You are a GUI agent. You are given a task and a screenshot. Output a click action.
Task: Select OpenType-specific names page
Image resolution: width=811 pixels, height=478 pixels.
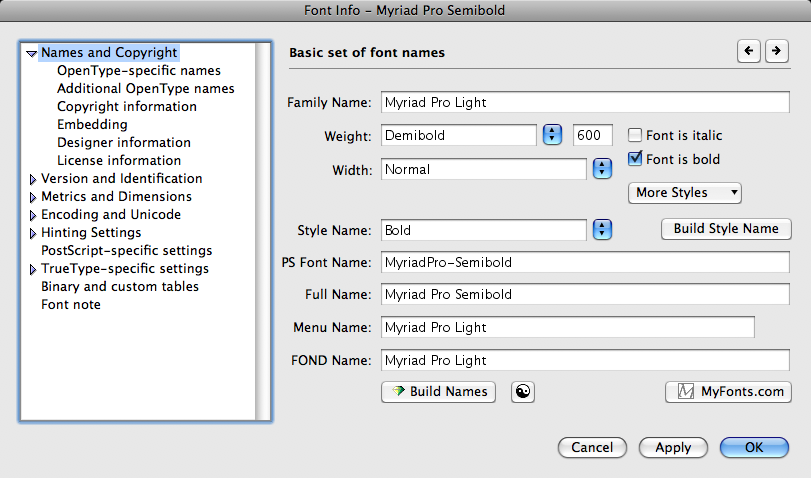point(139,70)
